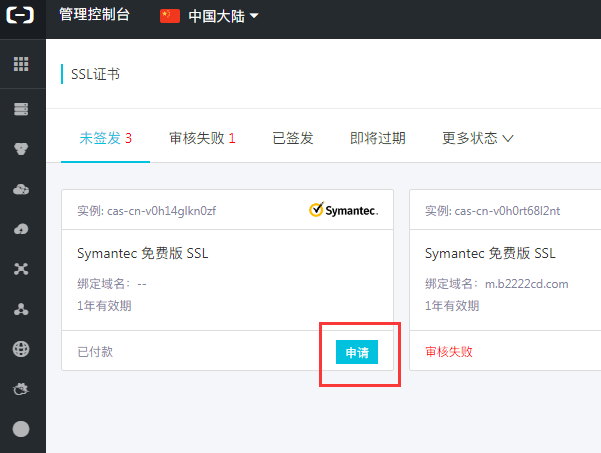This screenshot has height=453, width=601.
Task: Expand the 更多状态 status dropdown
Action: (477, 138)
